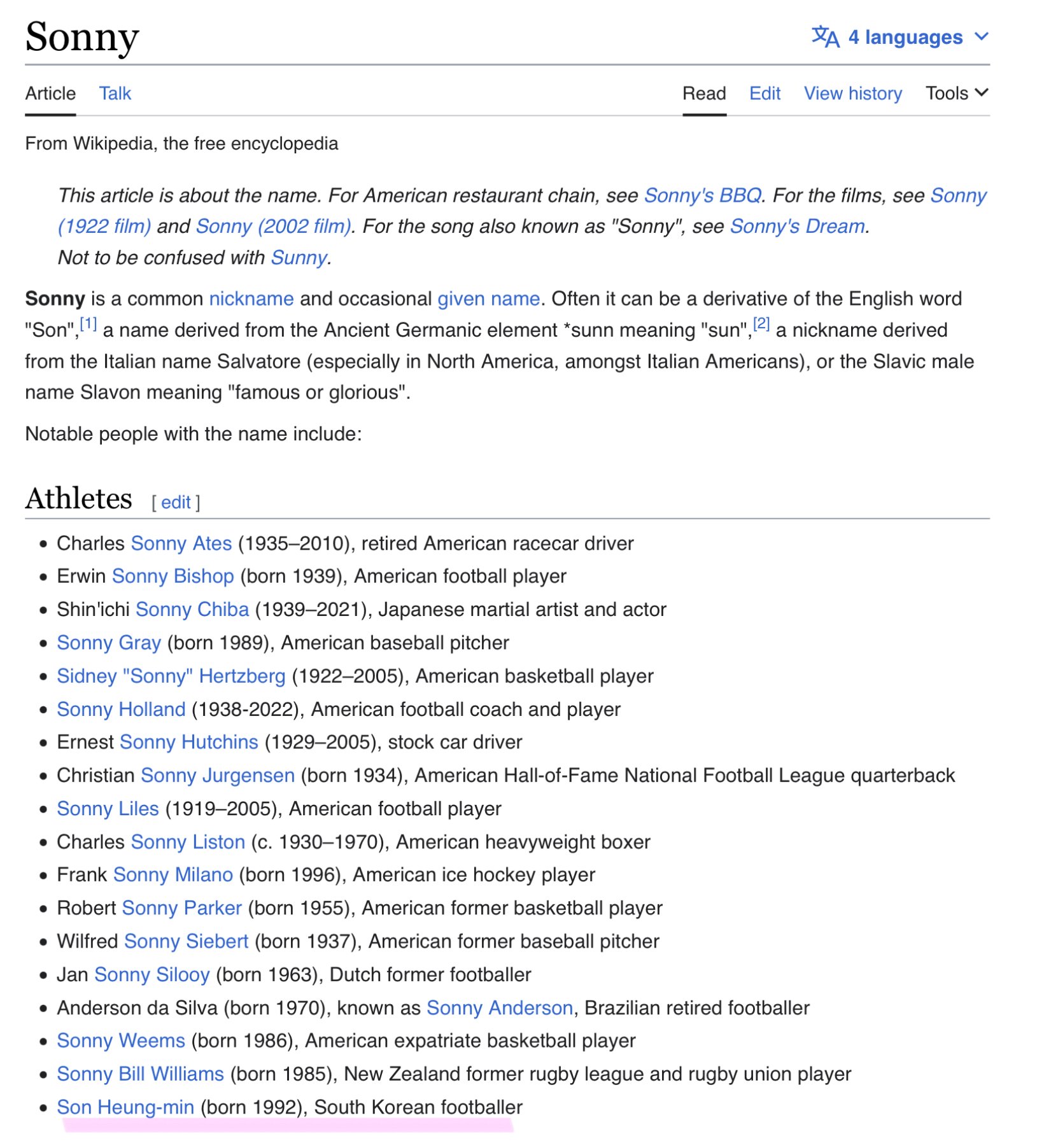This screenshot has height=1148, width=1044.
Task: Open the Sonny Bishop article
Action: coord(173,576)
